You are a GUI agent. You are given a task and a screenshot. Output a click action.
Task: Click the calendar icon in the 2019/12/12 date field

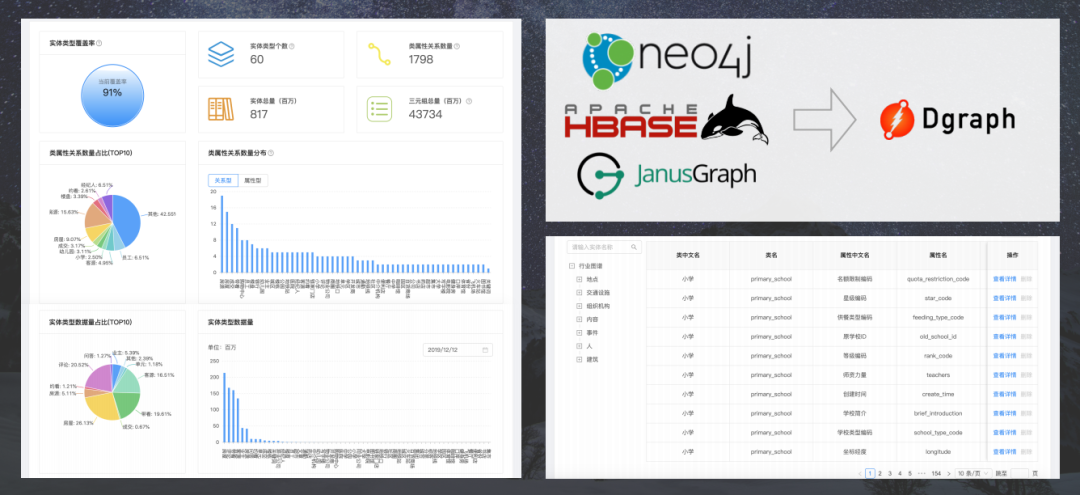[x=485, y=350]
